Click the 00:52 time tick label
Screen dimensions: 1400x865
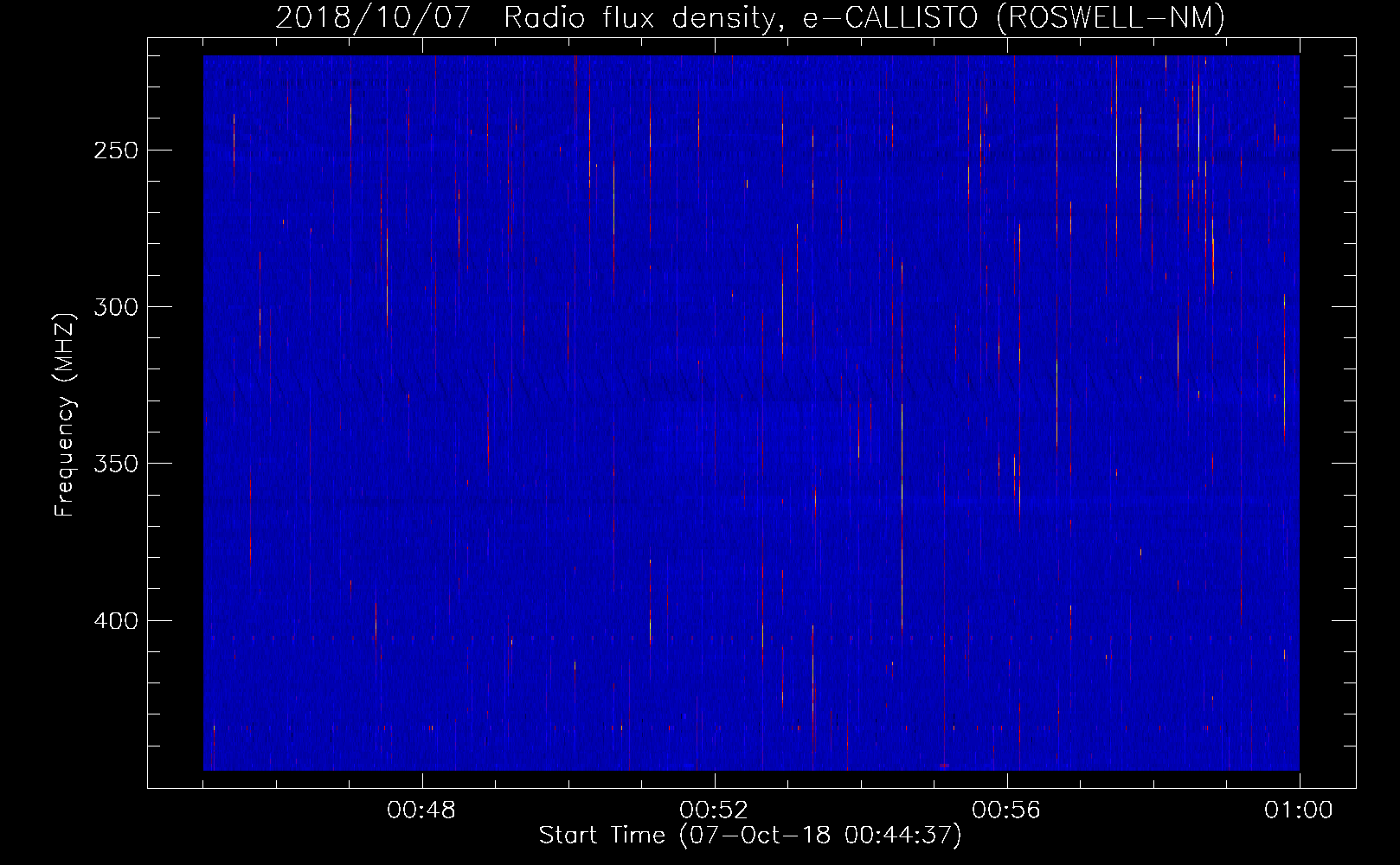click(714, 811)
